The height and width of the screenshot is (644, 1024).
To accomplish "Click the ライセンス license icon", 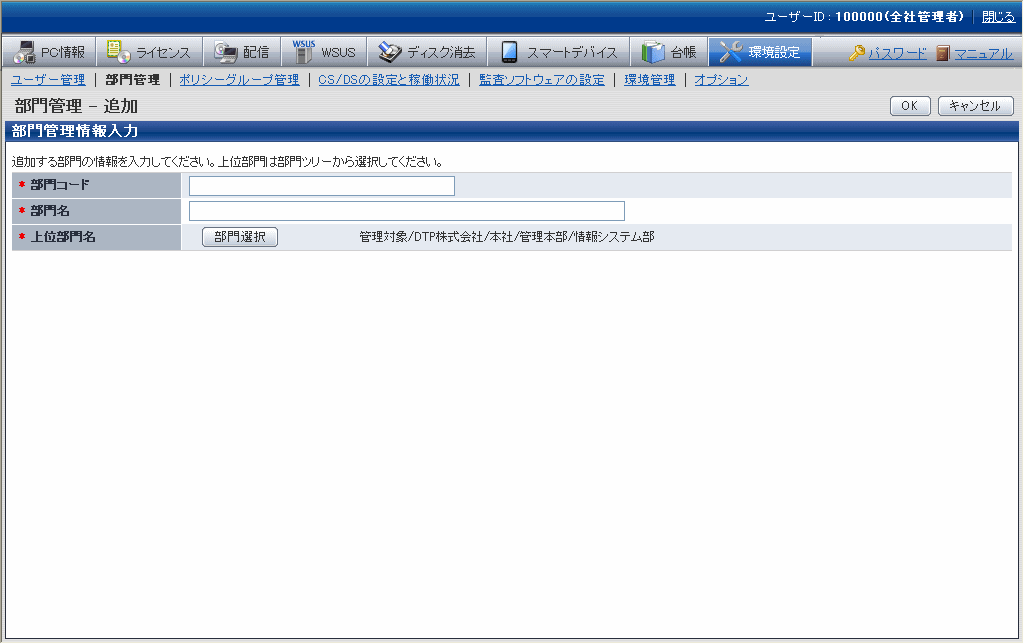I will (x=118, y=52).
